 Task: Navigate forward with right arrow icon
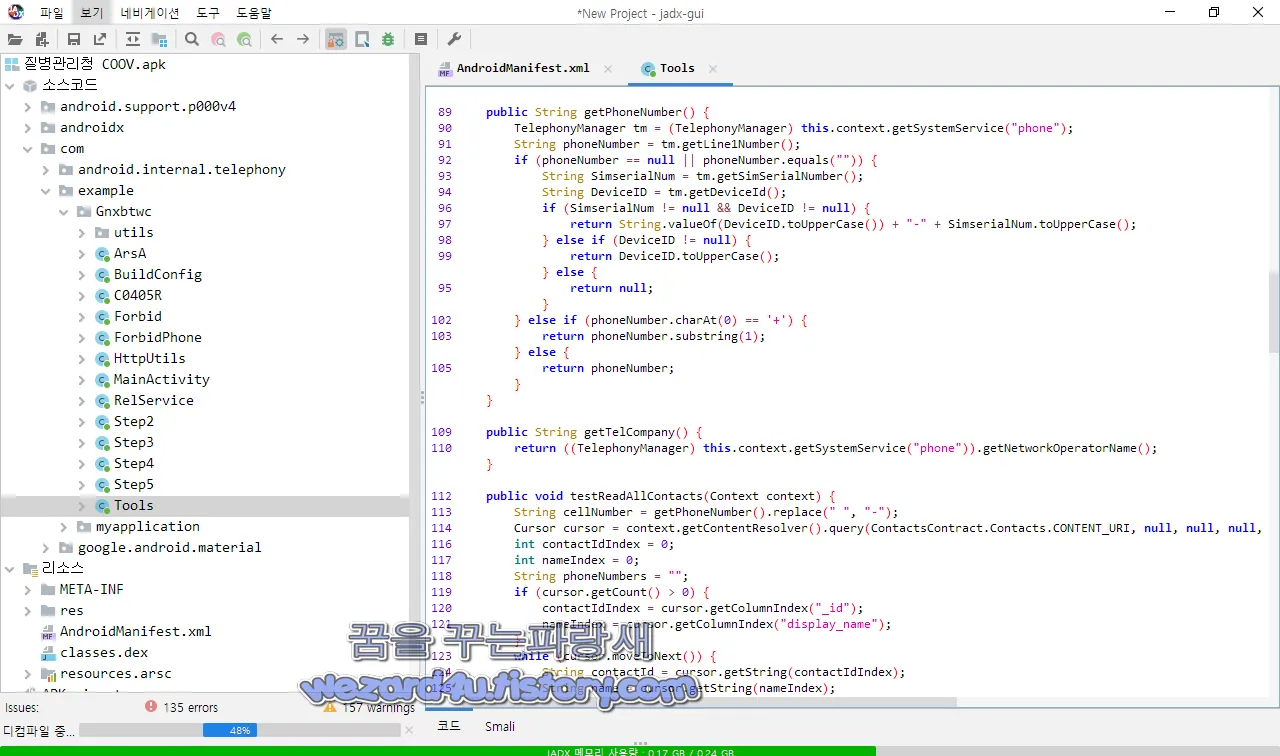(303, 39)
